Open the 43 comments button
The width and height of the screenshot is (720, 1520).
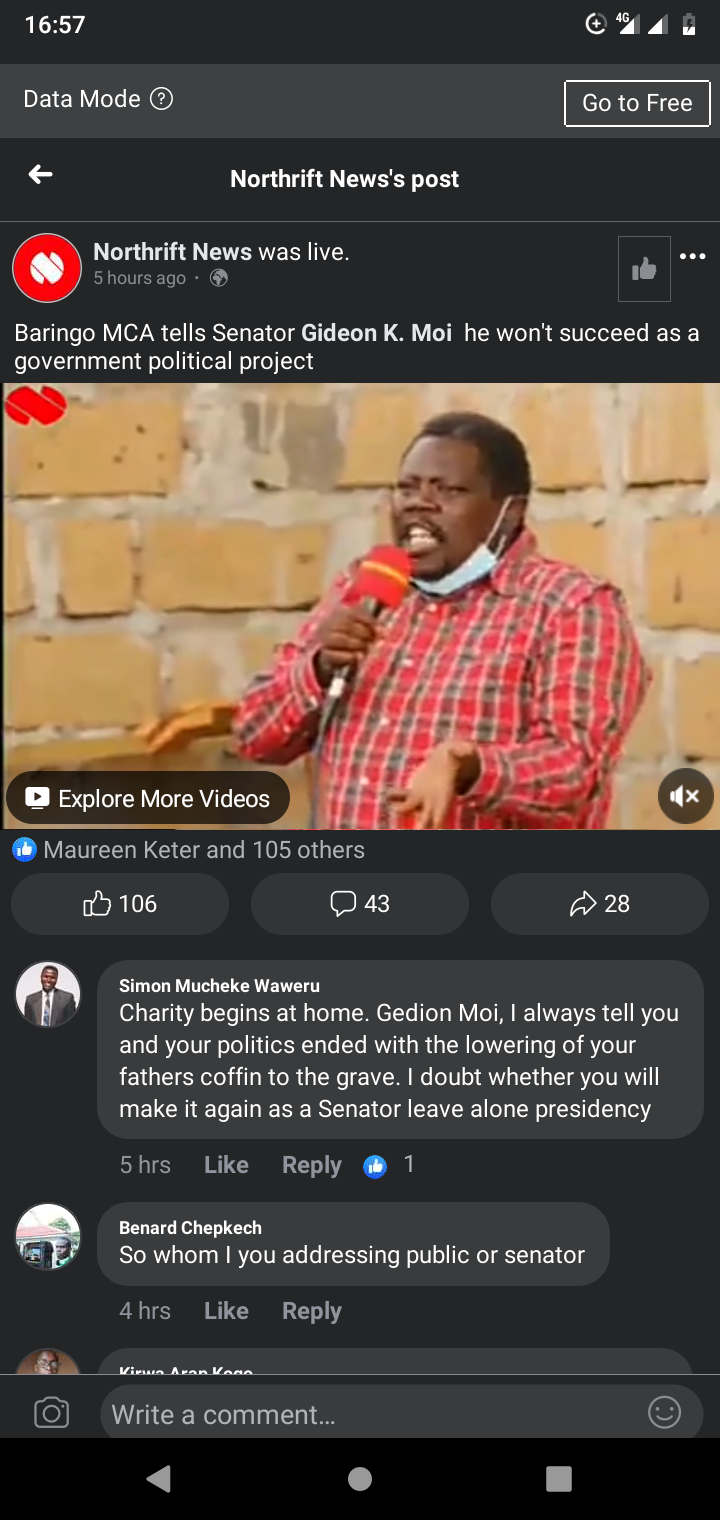(x=360, y=904)
